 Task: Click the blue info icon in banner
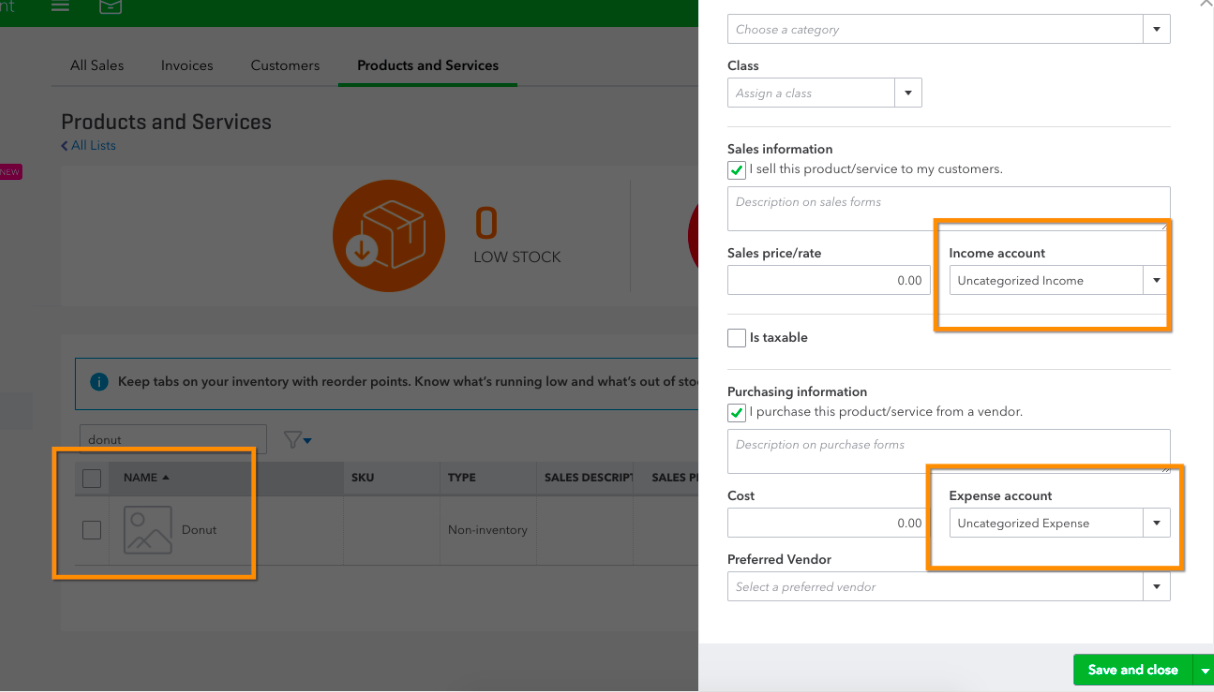(99, 382)
